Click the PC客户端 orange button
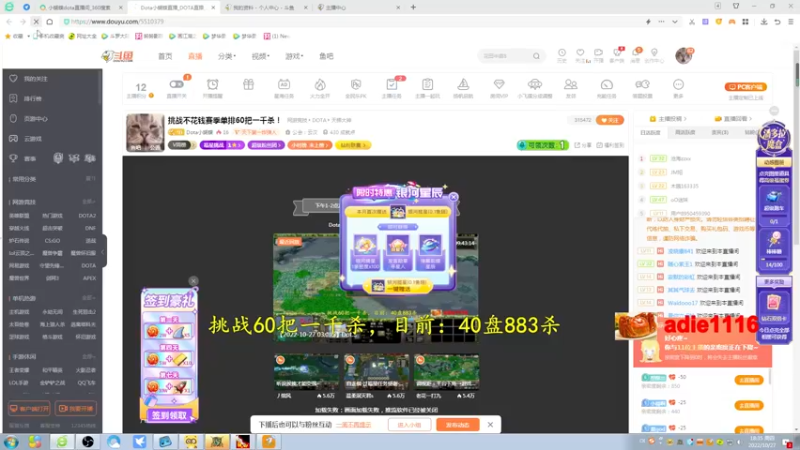 pos(745,87)
